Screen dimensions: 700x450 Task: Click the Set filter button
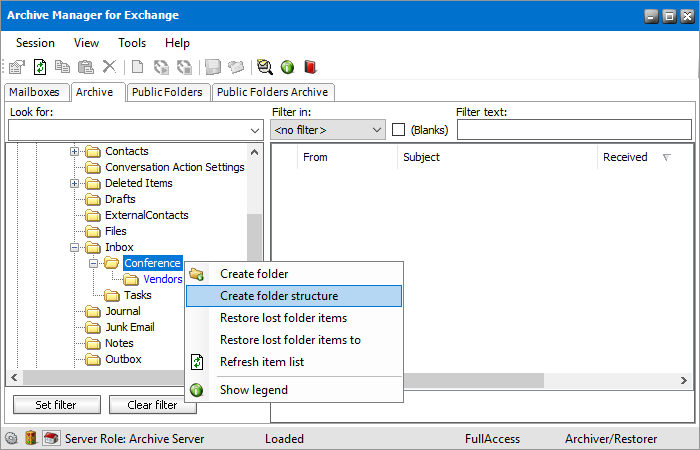click(57, 405)
